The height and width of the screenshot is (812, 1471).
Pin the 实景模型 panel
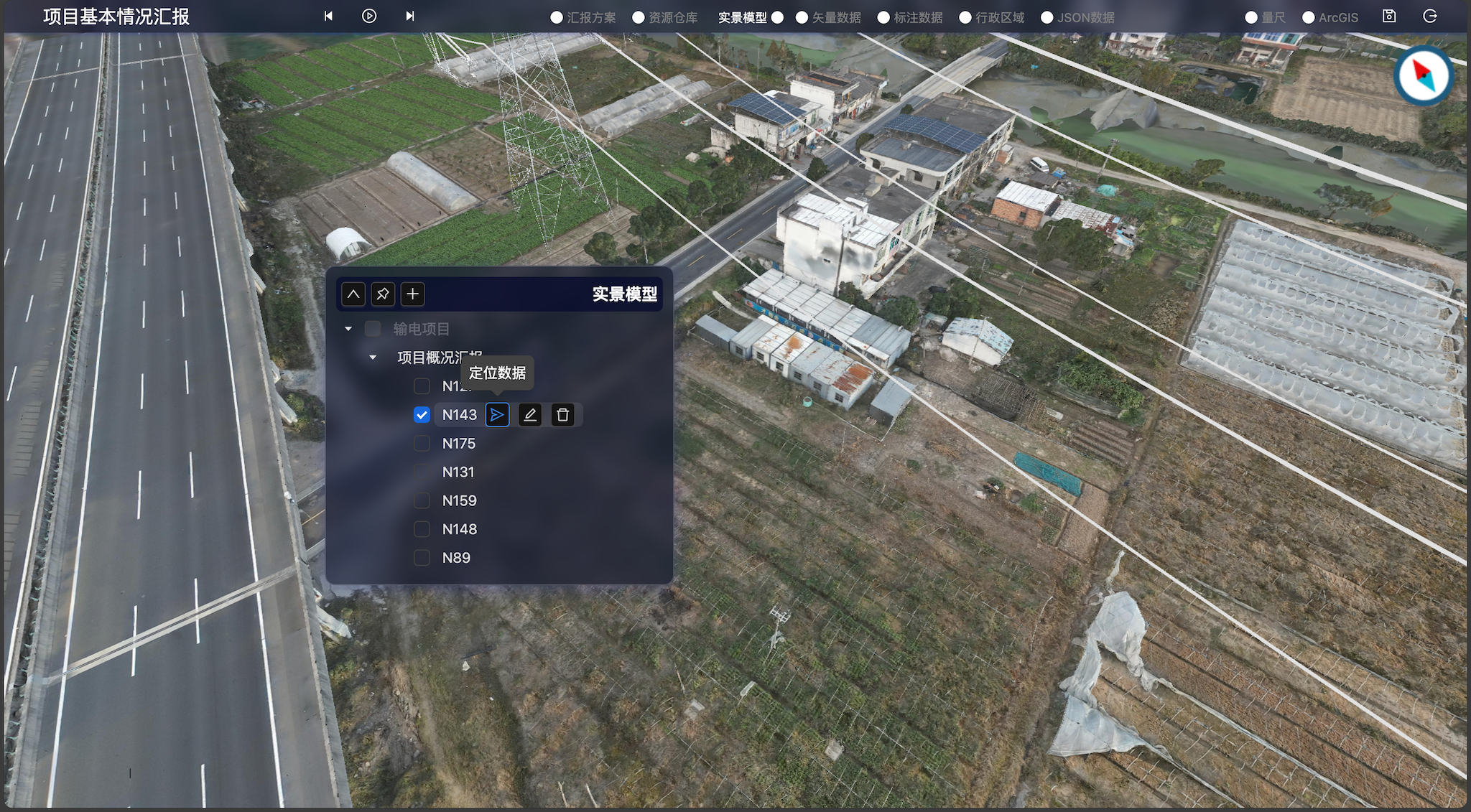click(x=383, y=294)
